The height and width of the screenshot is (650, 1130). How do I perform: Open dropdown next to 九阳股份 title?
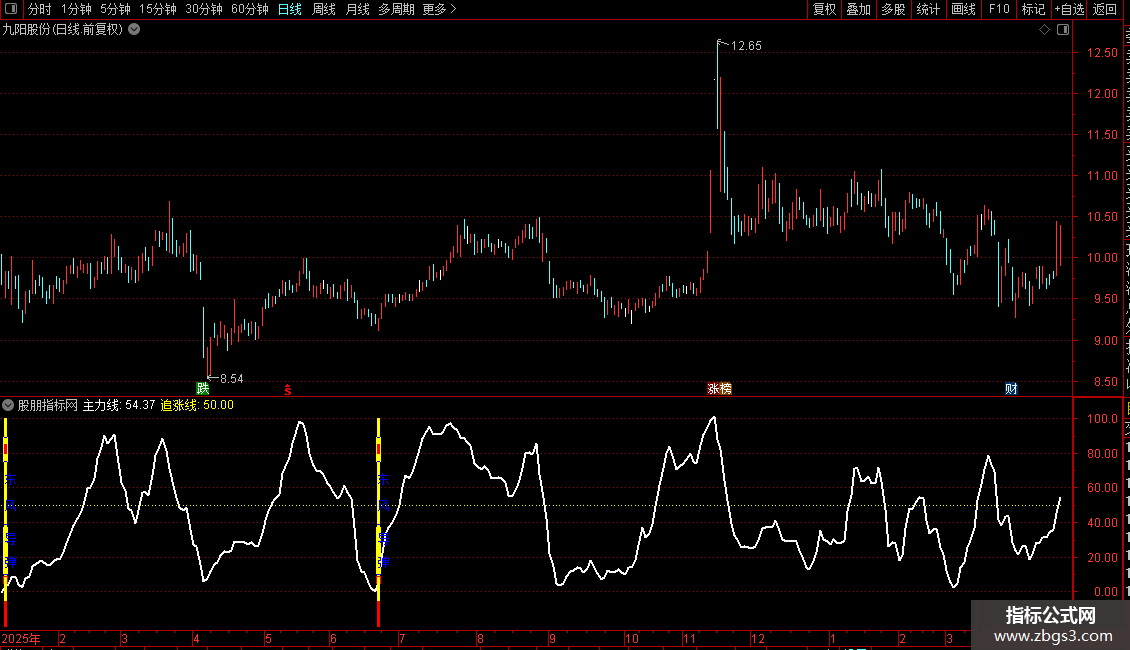coord(134,30)
